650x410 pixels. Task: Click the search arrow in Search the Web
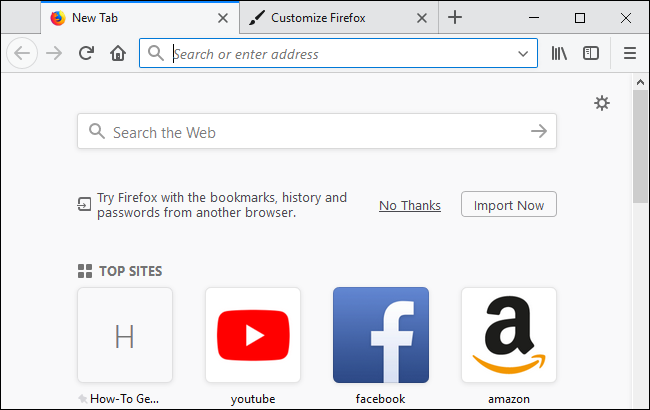pyautogui.click(x=538, y=131)
